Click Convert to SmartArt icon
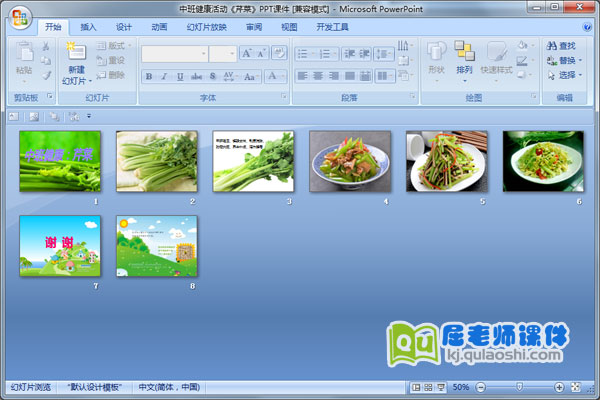The height and width of the screenshot is (400, 600). click(x=404, y=75)
